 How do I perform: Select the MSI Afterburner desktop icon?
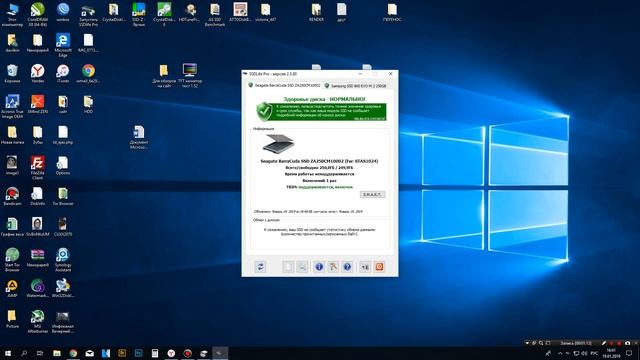(38, 321)
